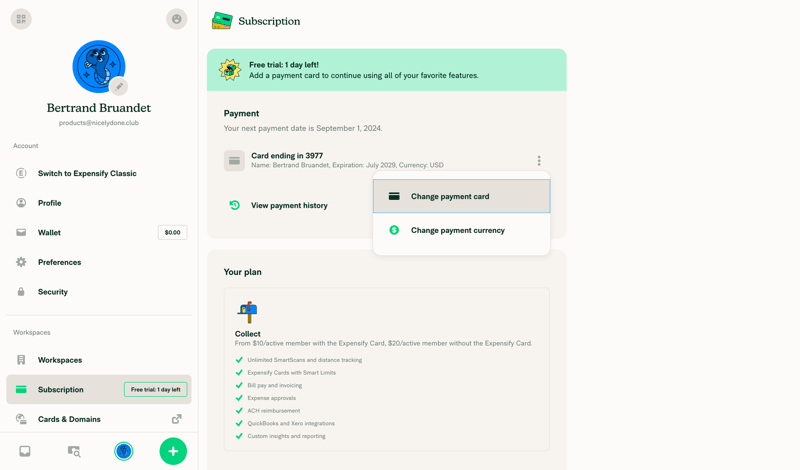Click the dollar icon for payment currency
Screen dimensions: 800x470
point(394,230)
